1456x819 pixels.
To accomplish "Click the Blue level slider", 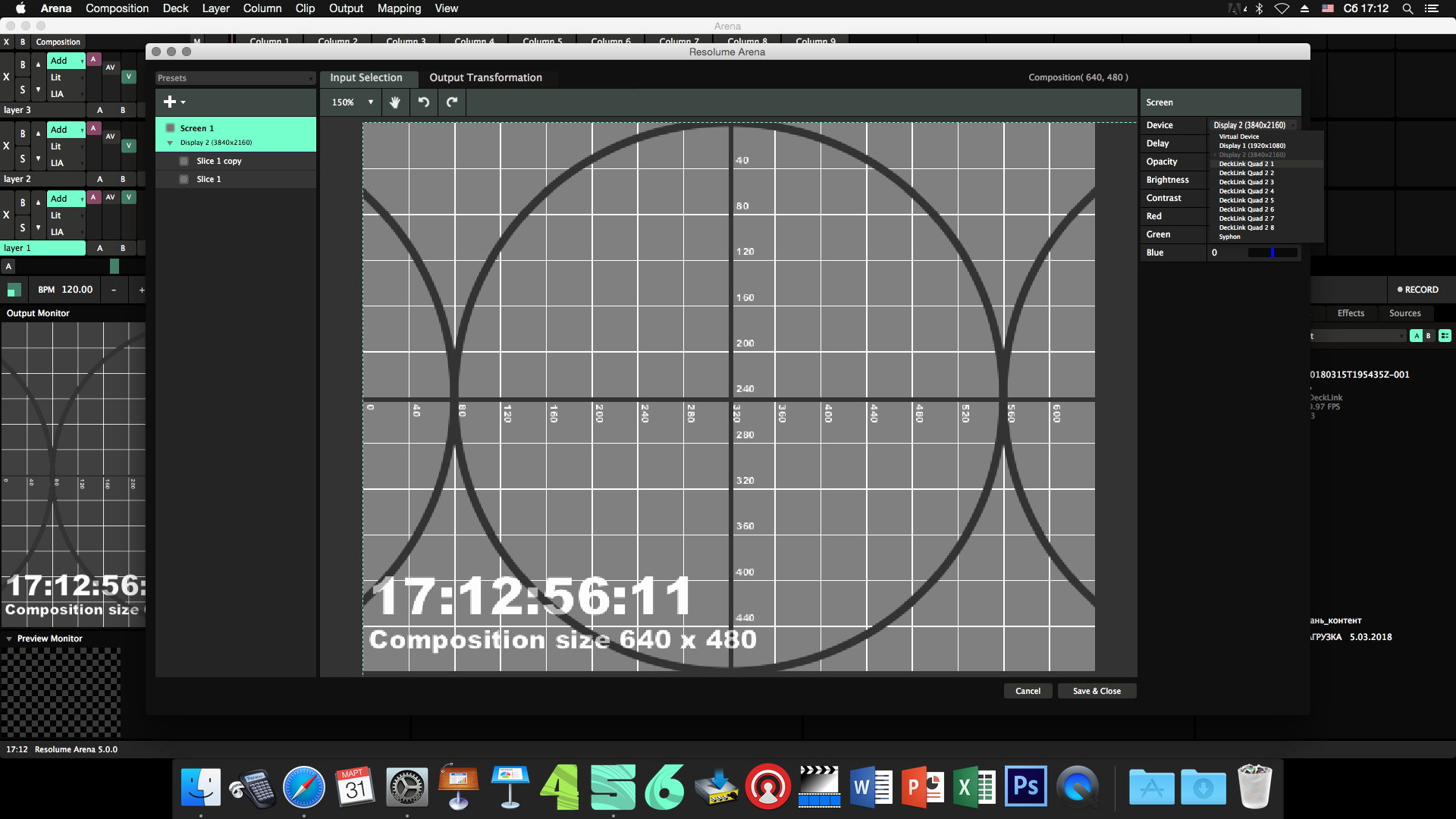I will pos(1272,253).
